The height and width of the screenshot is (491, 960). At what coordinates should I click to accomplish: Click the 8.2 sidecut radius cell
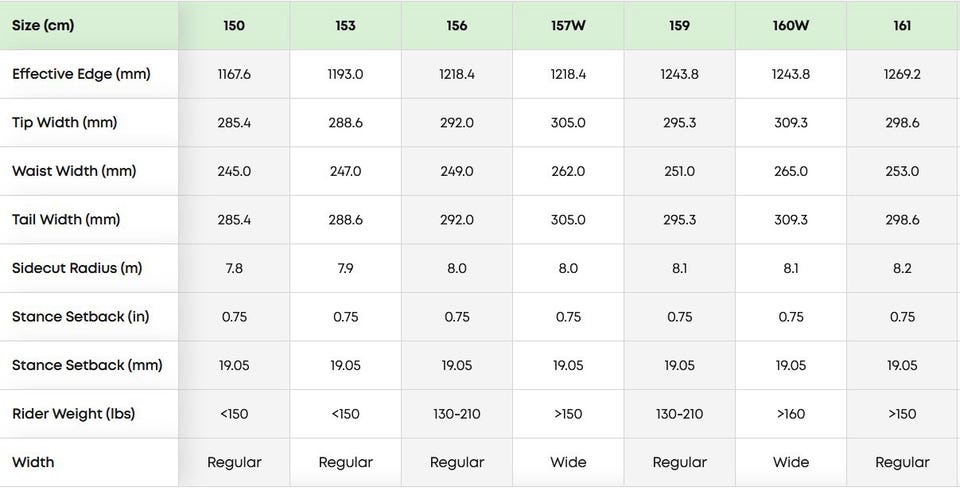[x=902, y=268]
